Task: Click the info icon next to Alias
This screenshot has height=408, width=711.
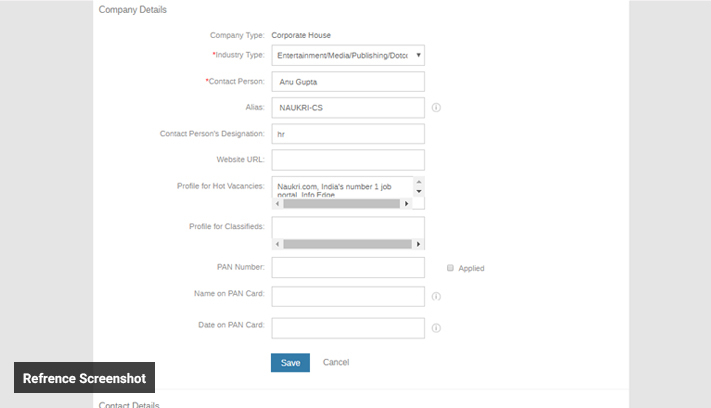Action: (437, 108)
